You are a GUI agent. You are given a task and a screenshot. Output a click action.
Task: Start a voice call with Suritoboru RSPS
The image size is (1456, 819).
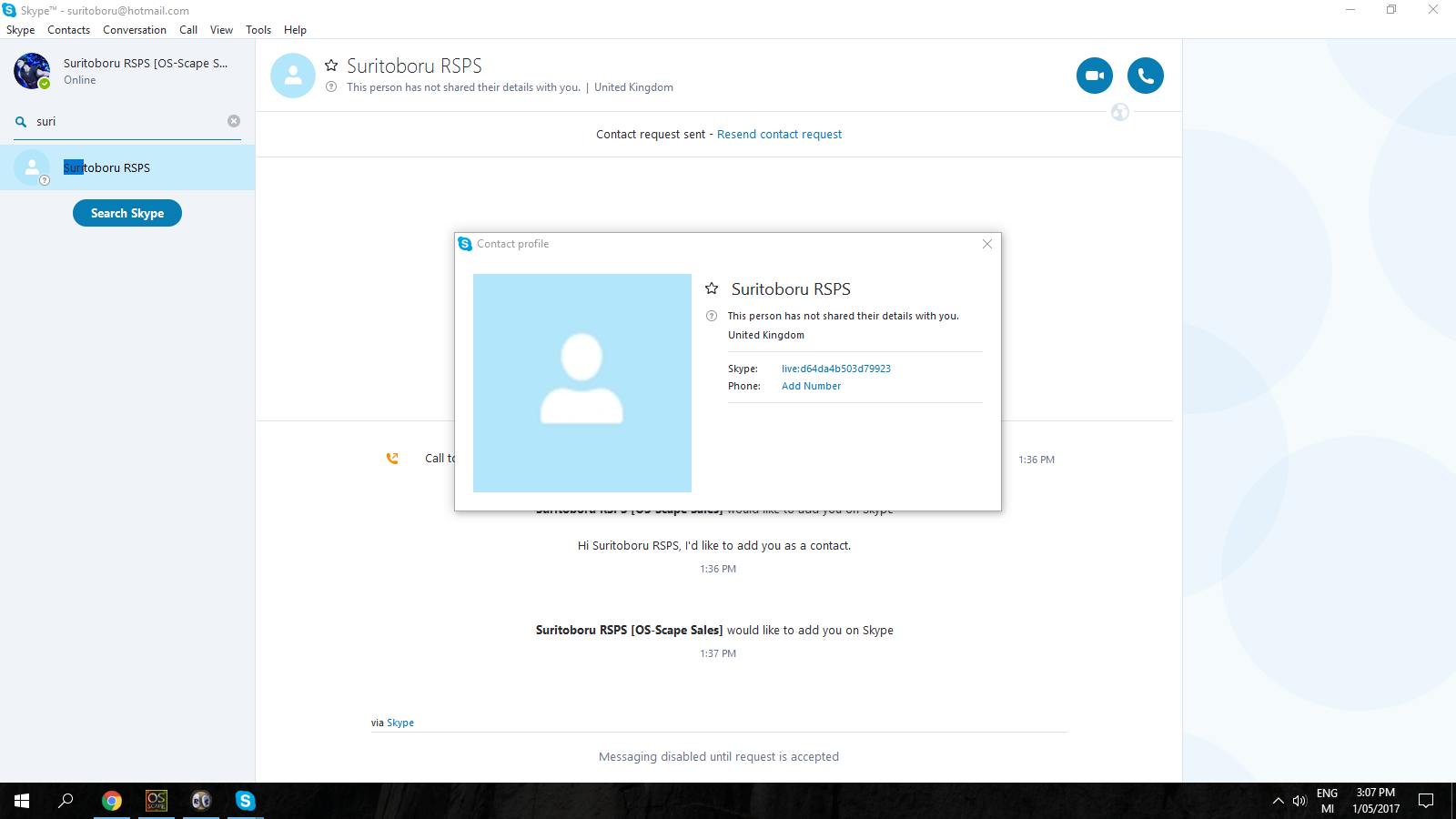pyautogui.click(x=1145, y=76)
